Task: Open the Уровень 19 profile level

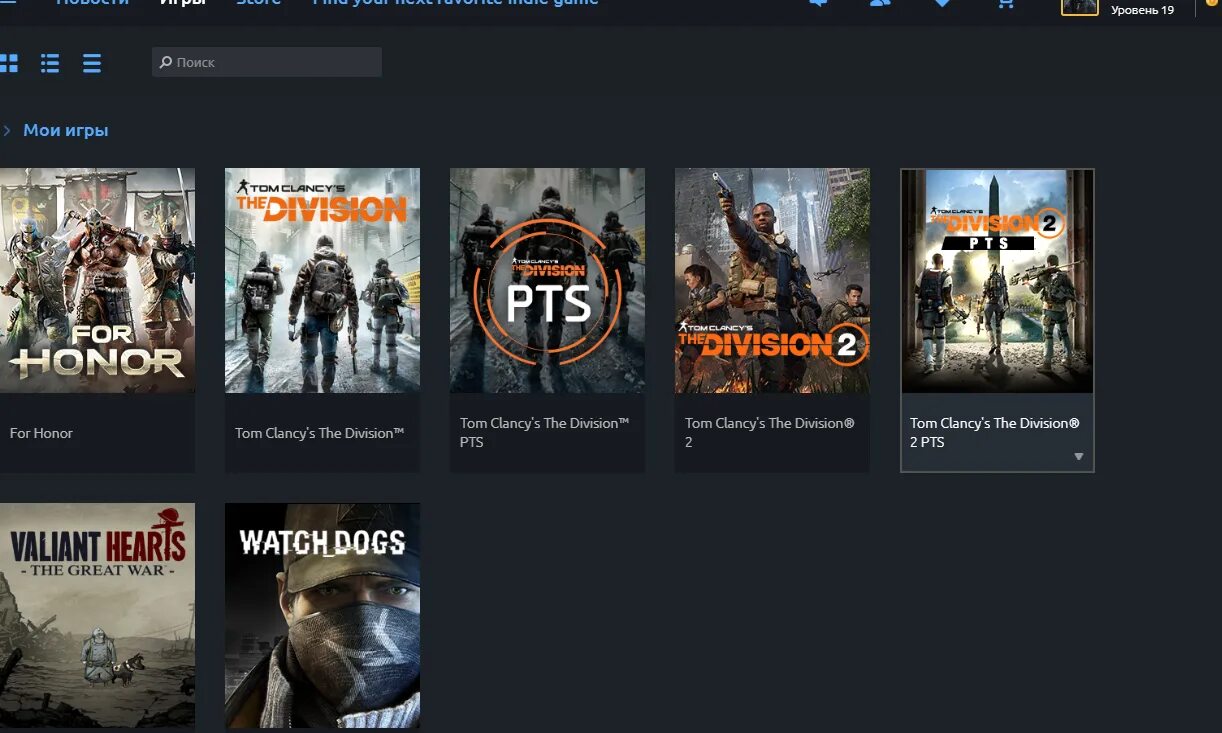Action: click(x=1142, y=10)
